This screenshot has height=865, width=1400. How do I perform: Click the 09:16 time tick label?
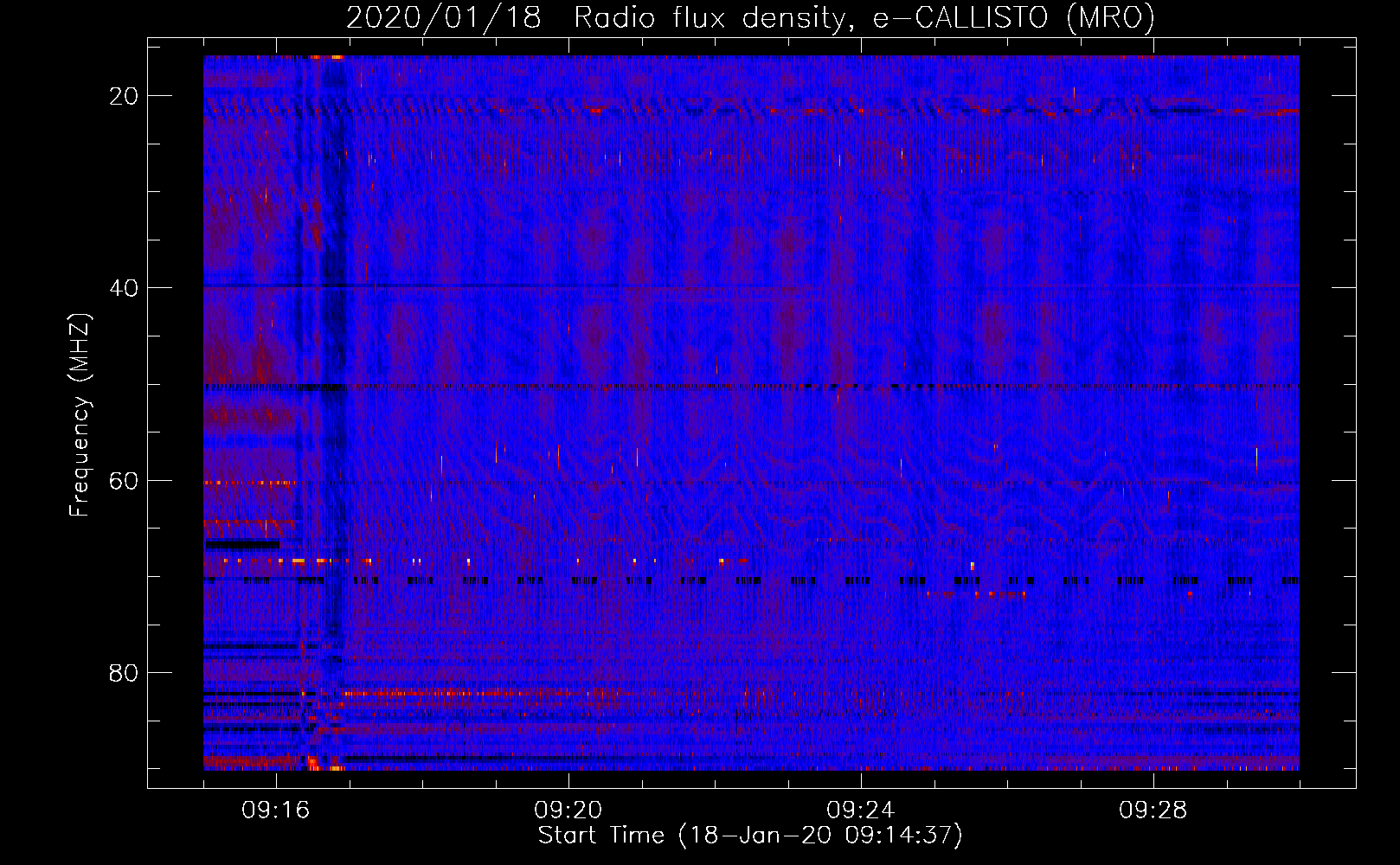click(276, 811)
